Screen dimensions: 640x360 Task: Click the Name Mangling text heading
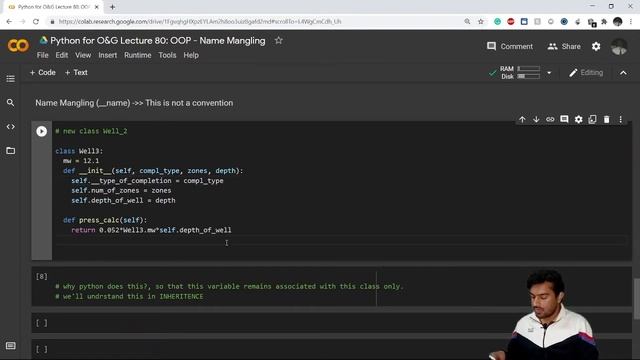point(134,103)
